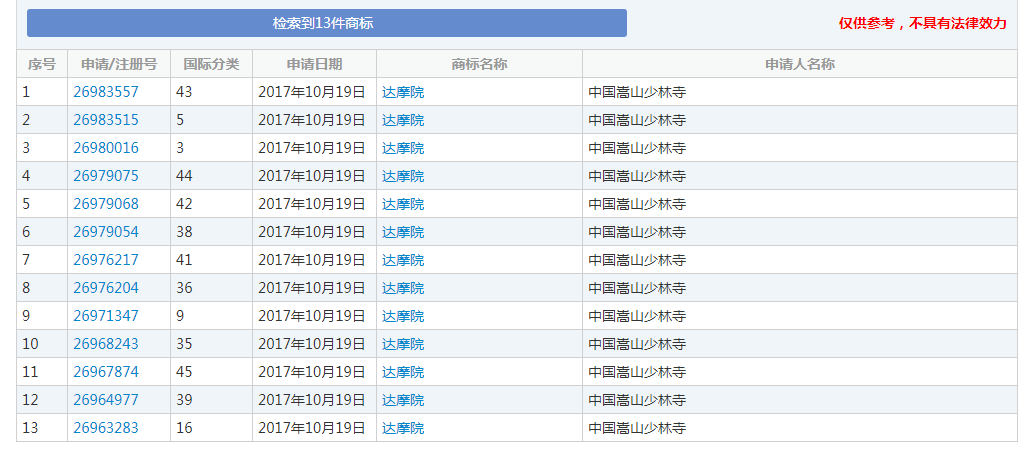Open 达摩院 trademark in row 6
The image size is (1026, 453).
tap(403, 232)
